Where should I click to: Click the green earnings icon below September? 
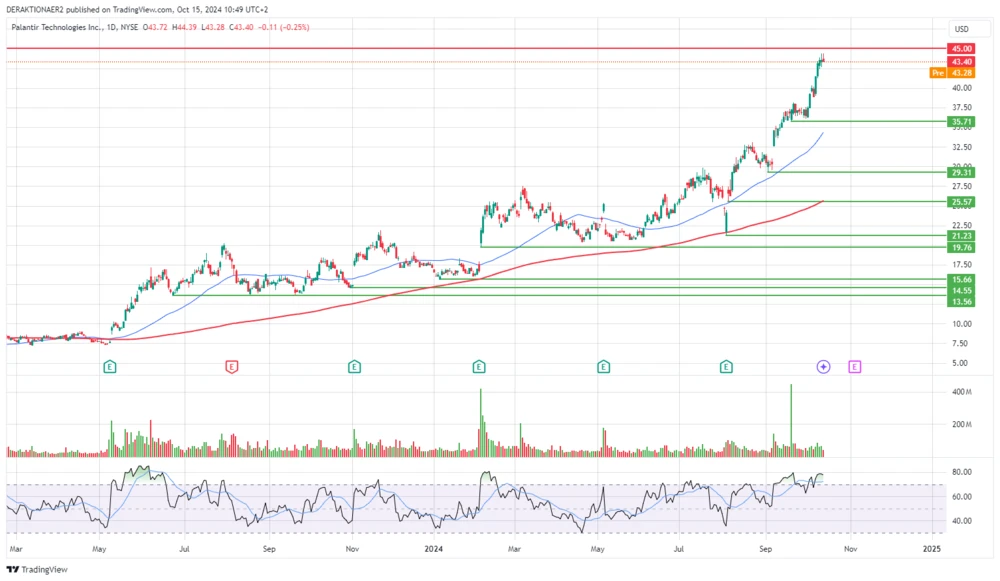pos(725,366)
